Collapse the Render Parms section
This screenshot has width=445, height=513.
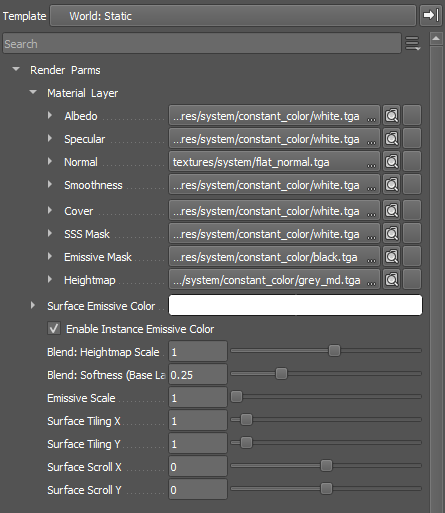(16, 69)
